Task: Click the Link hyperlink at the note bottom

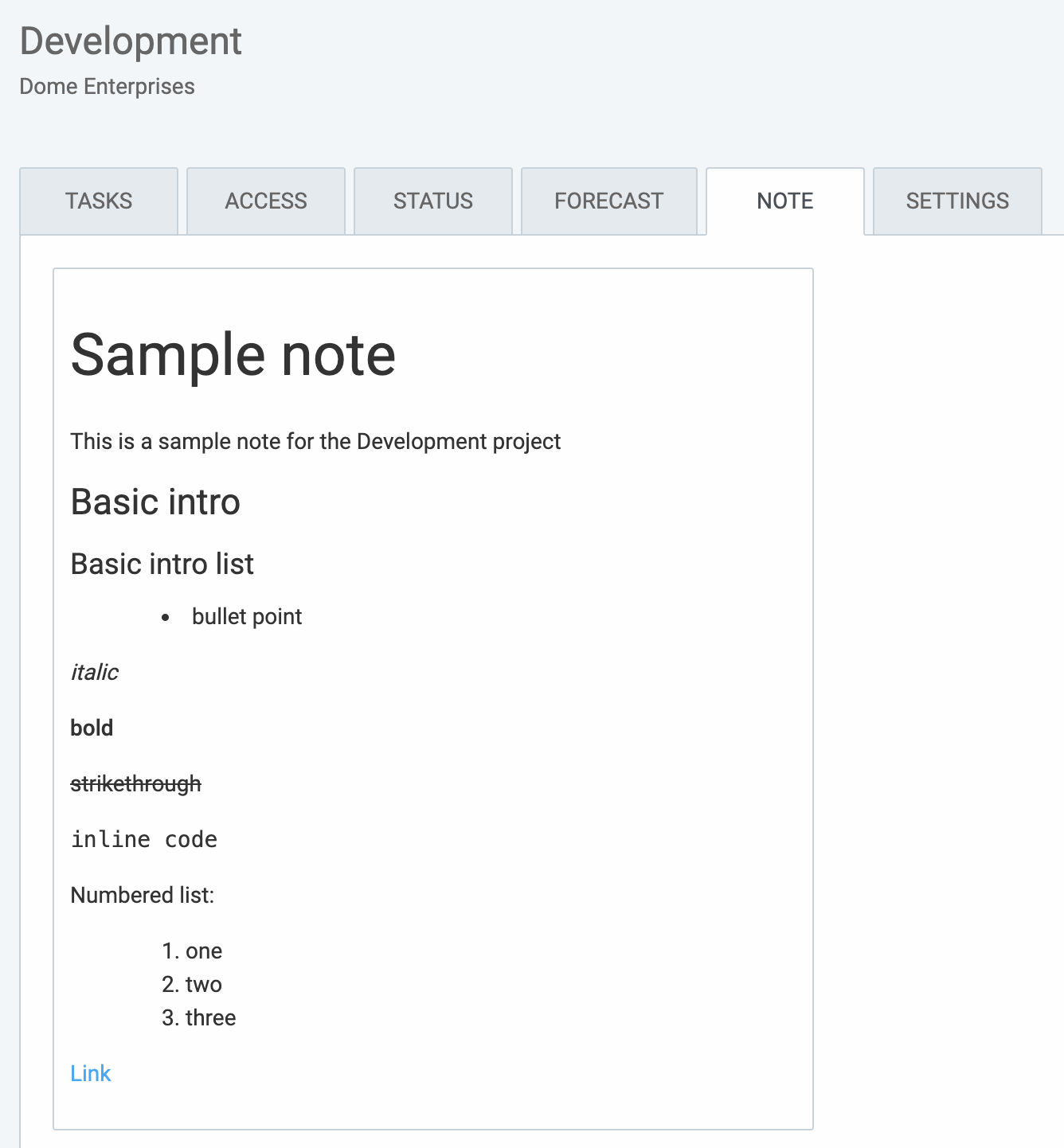Action: pos(90,1073)
